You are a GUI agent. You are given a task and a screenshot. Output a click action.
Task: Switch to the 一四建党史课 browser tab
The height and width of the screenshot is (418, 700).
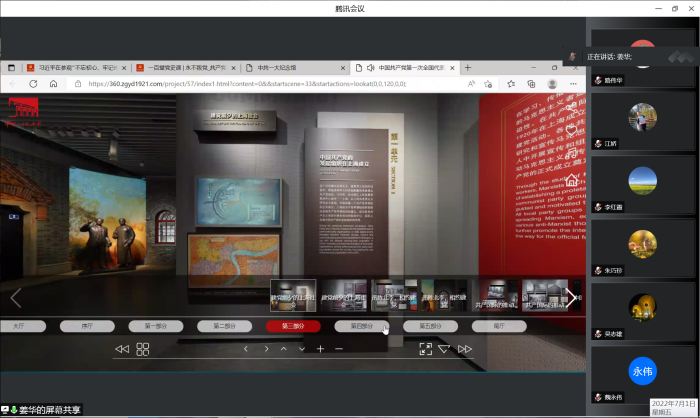click(187, 68)
